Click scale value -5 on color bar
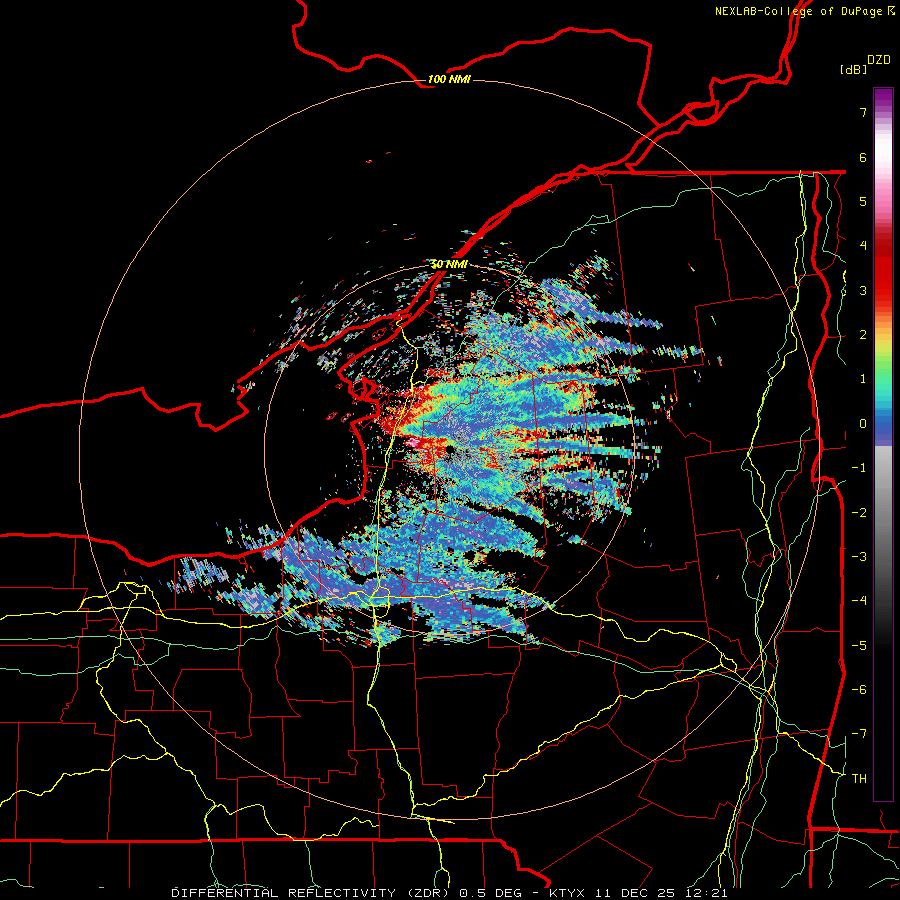Viewport: 900px width, 900px height. pos(859,645)
